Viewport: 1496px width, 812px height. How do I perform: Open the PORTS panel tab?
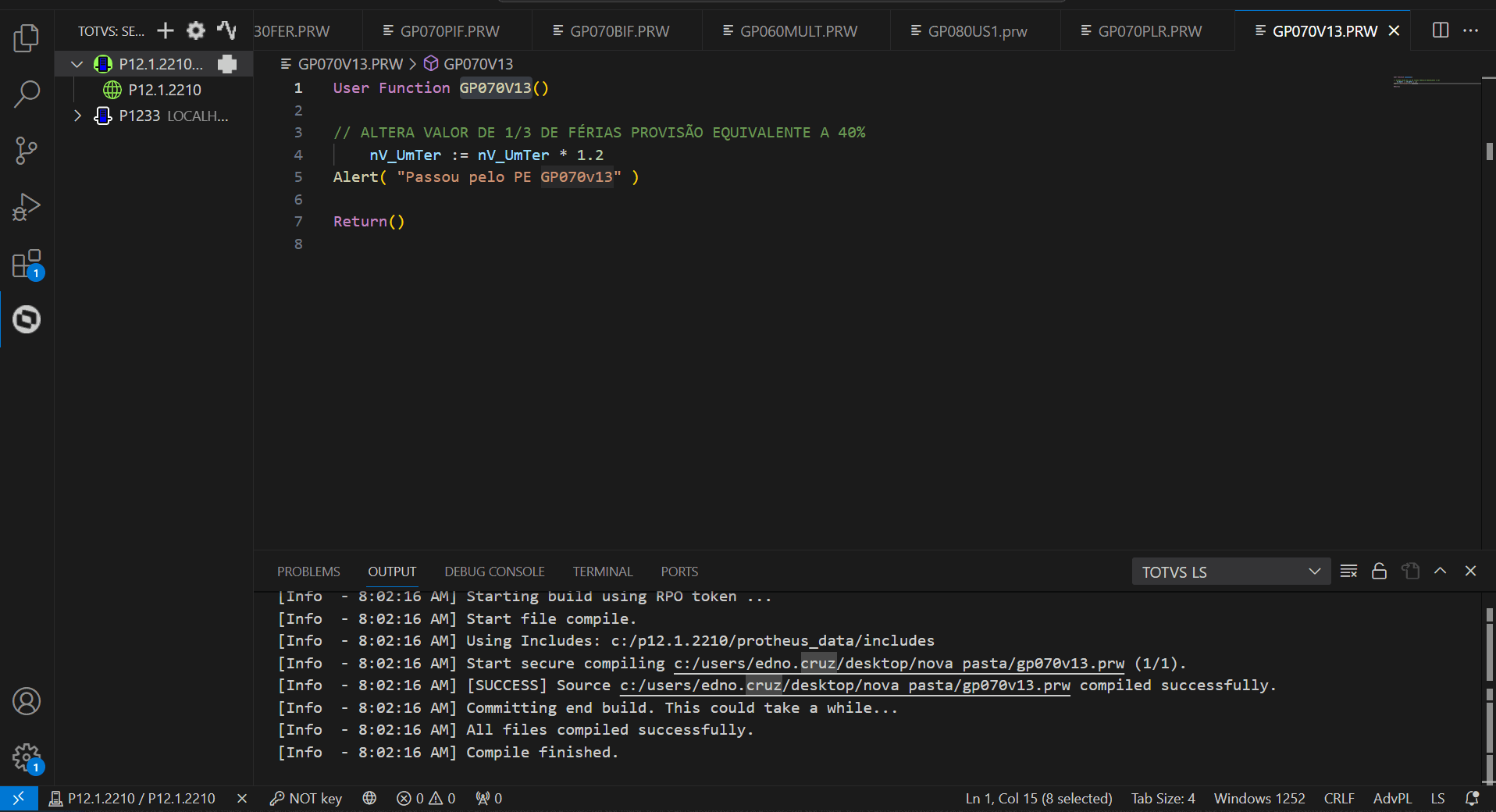(x=679, y=572)
